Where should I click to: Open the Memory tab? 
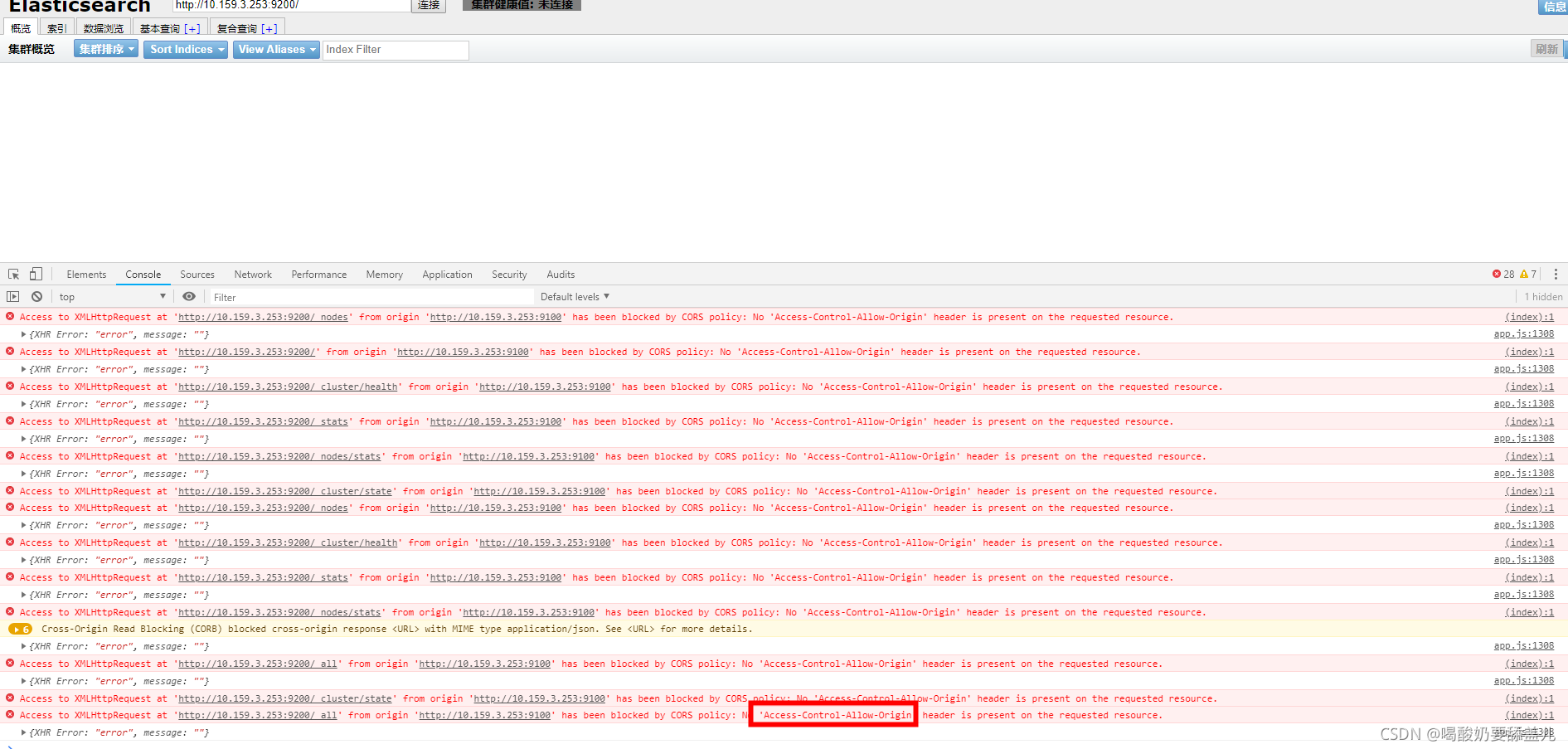coord(385,275)
